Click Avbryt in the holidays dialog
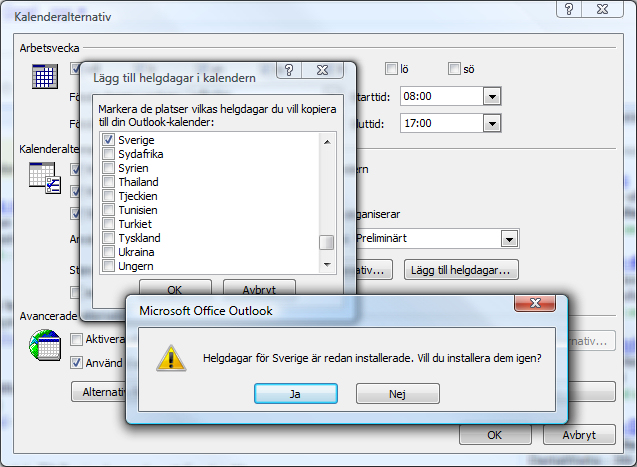Screen dimensions: 637x467 [x=259, y=289]
